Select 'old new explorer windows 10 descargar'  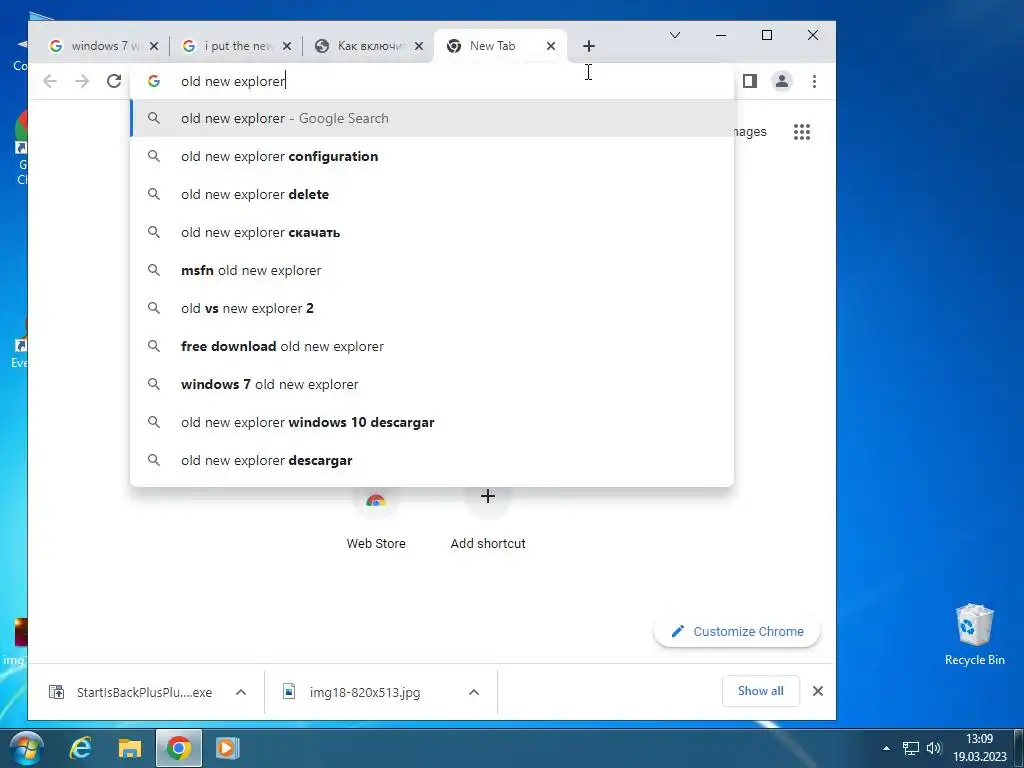tap(432, 422)
